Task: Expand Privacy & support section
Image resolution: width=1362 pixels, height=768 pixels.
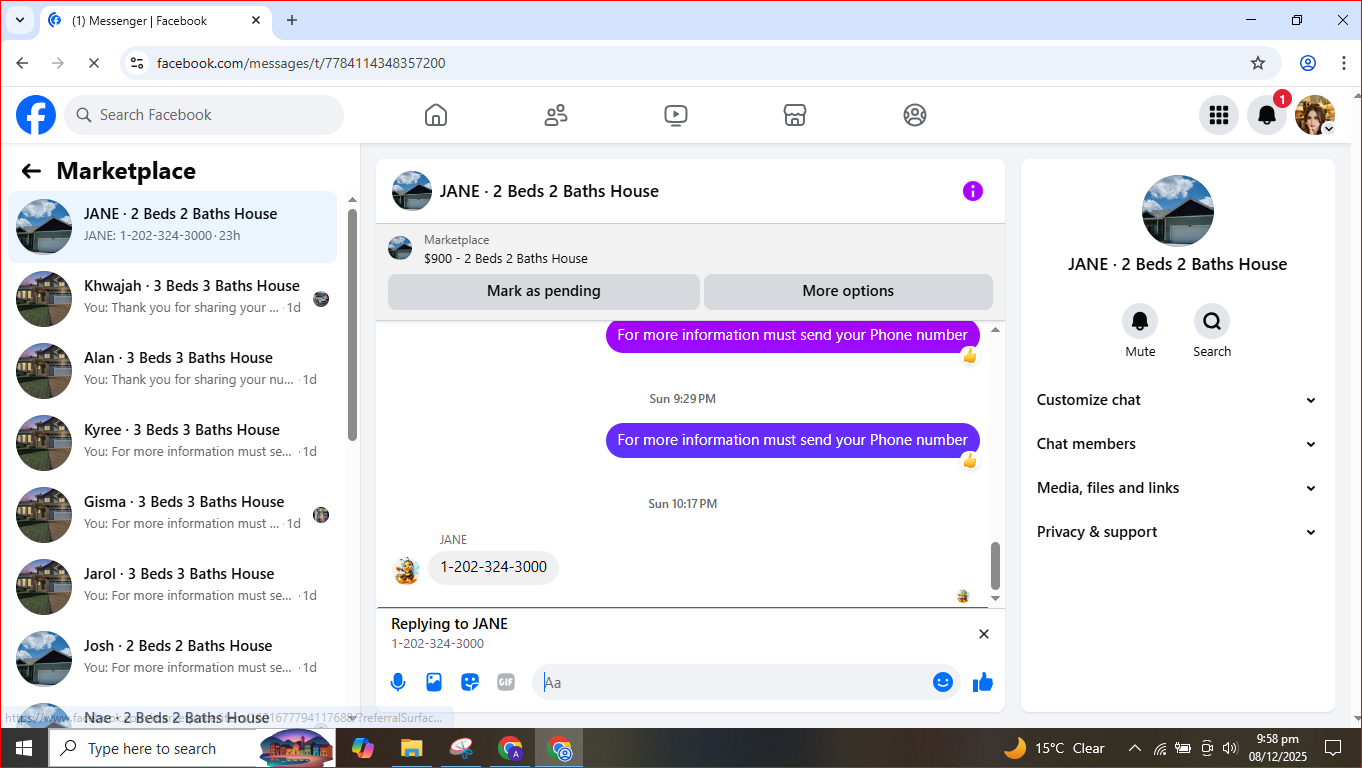Action: 1177,532
